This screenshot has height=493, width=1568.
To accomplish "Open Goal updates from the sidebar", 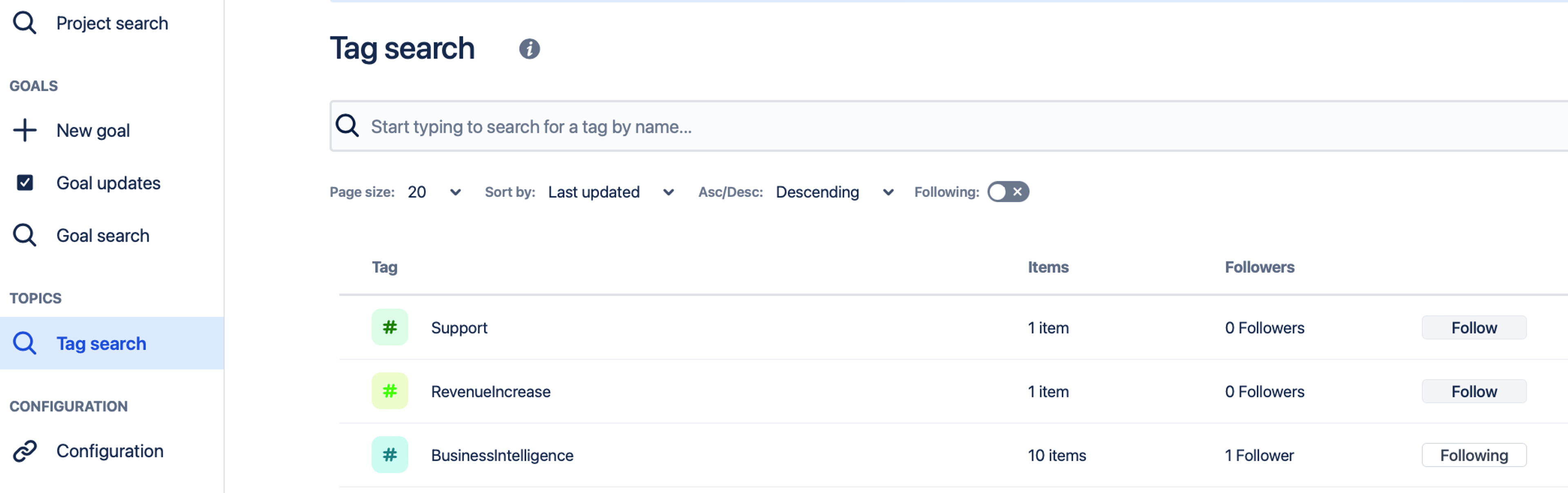I will pos(108,183).
